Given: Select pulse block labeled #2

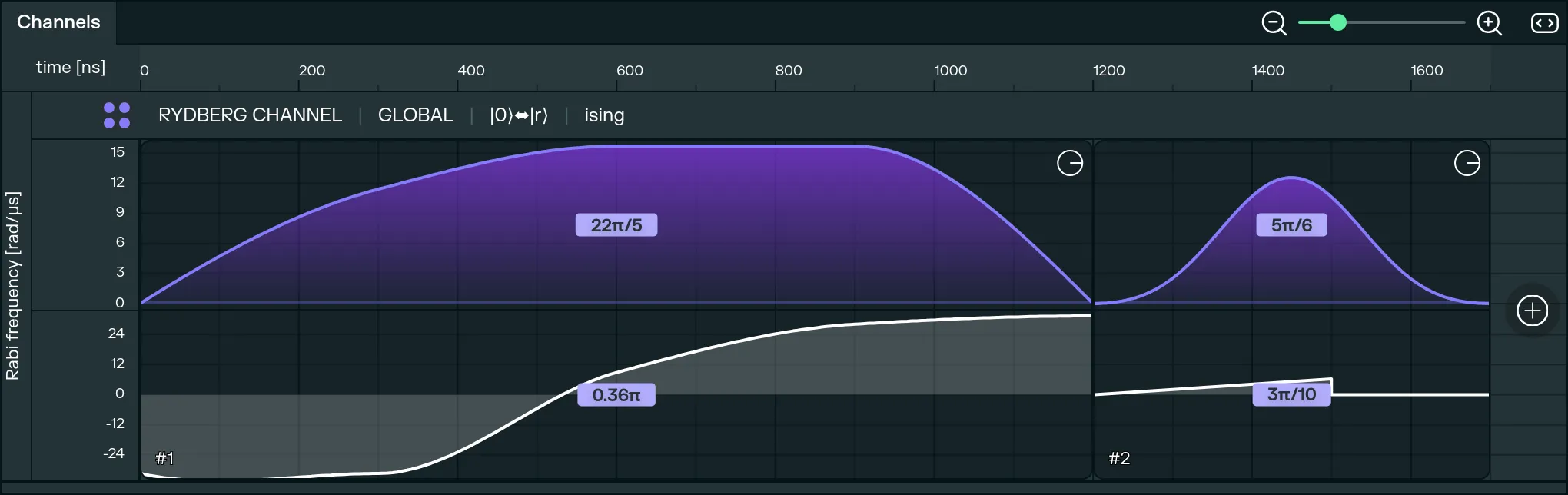Looking at the screenshot, I should (1119, 458).
